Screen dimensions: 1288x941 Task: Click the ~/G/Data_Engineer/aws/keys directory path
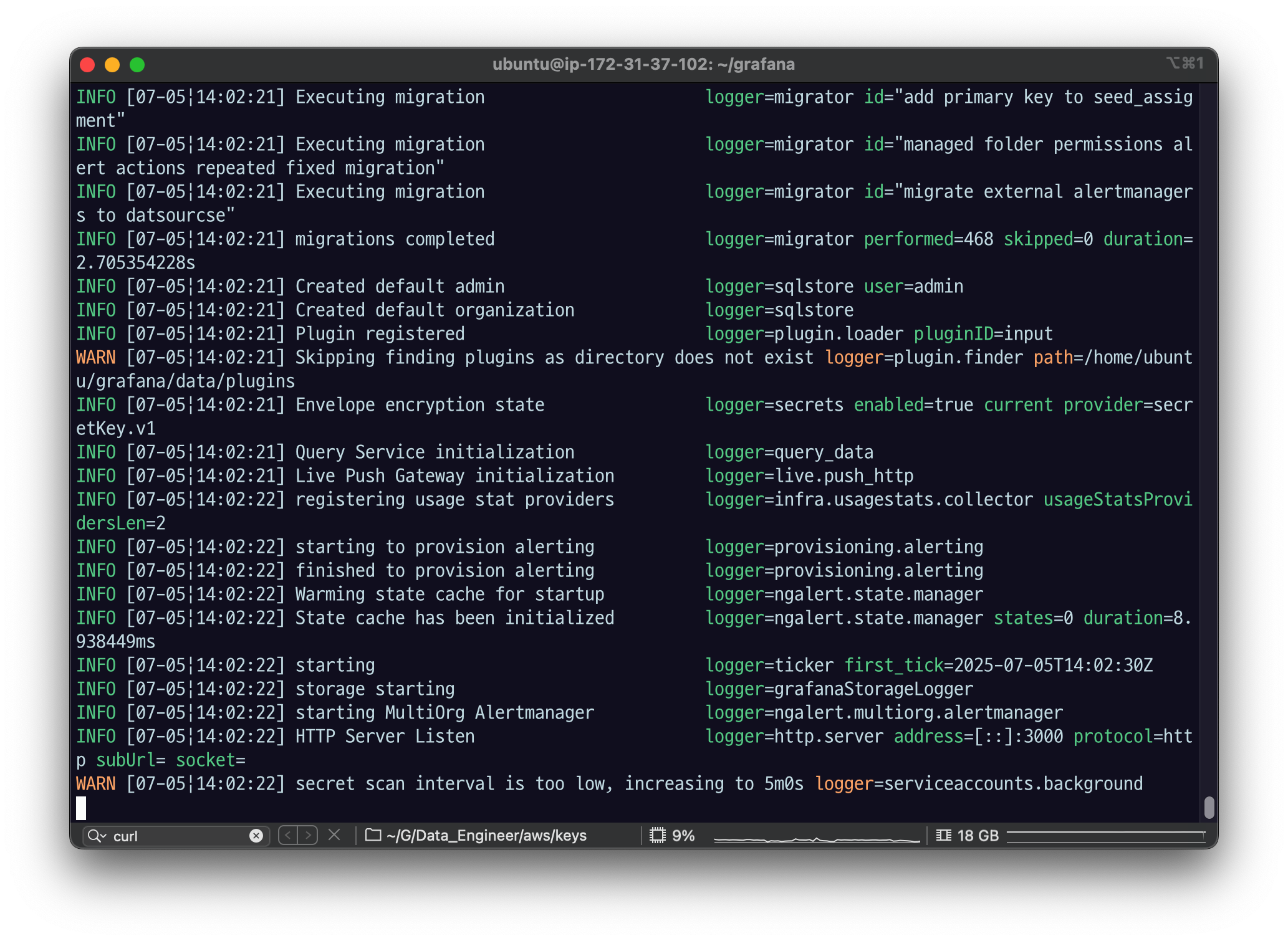click(x=486, y=836)
